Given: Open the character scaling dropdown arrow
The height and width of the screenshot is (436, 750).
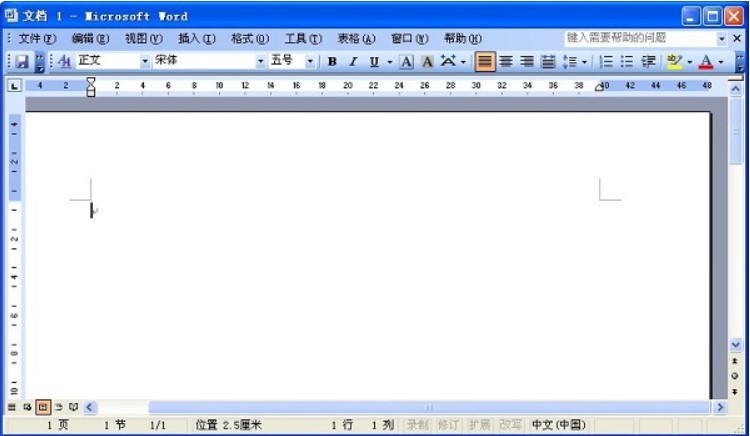Looking at the screenshot, I should [x=463, y=62].
